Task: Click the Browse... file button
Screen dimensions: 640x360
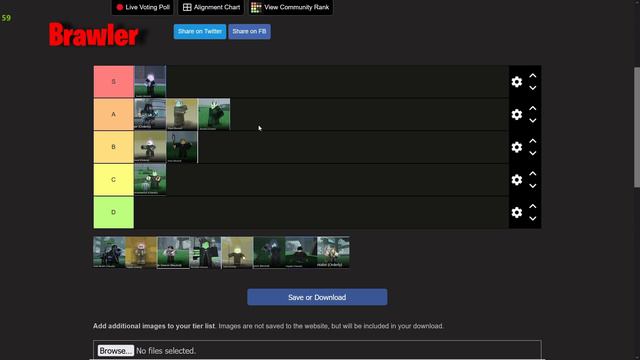Action: [x=116, y=351]
